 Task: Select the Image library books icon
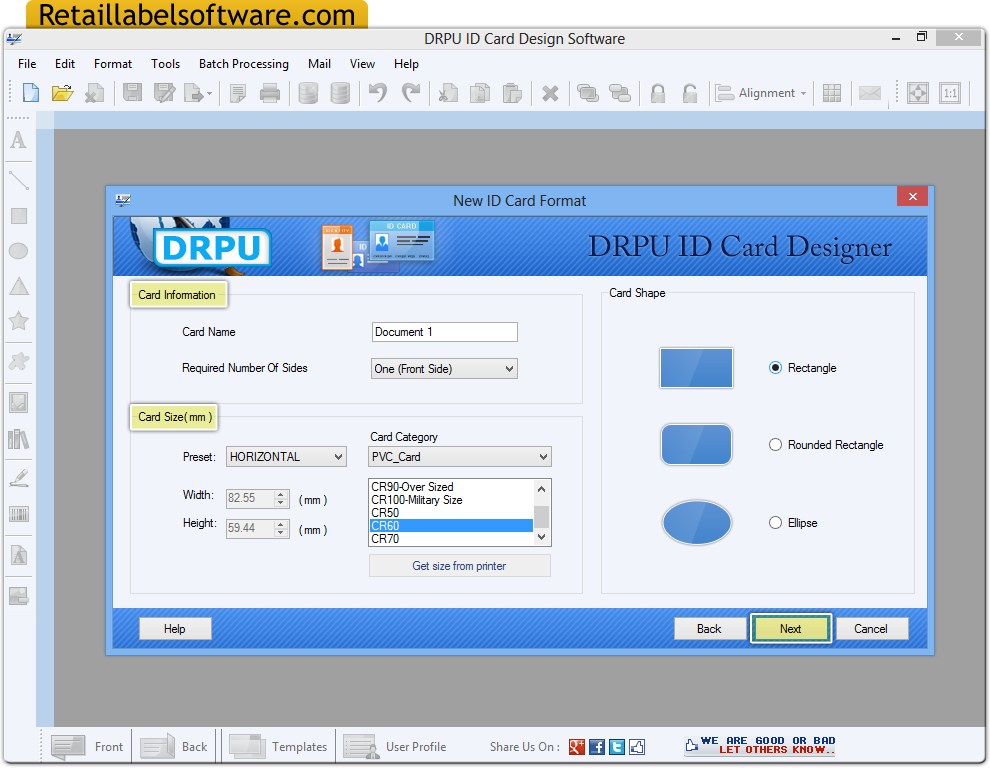coord(18,439)
